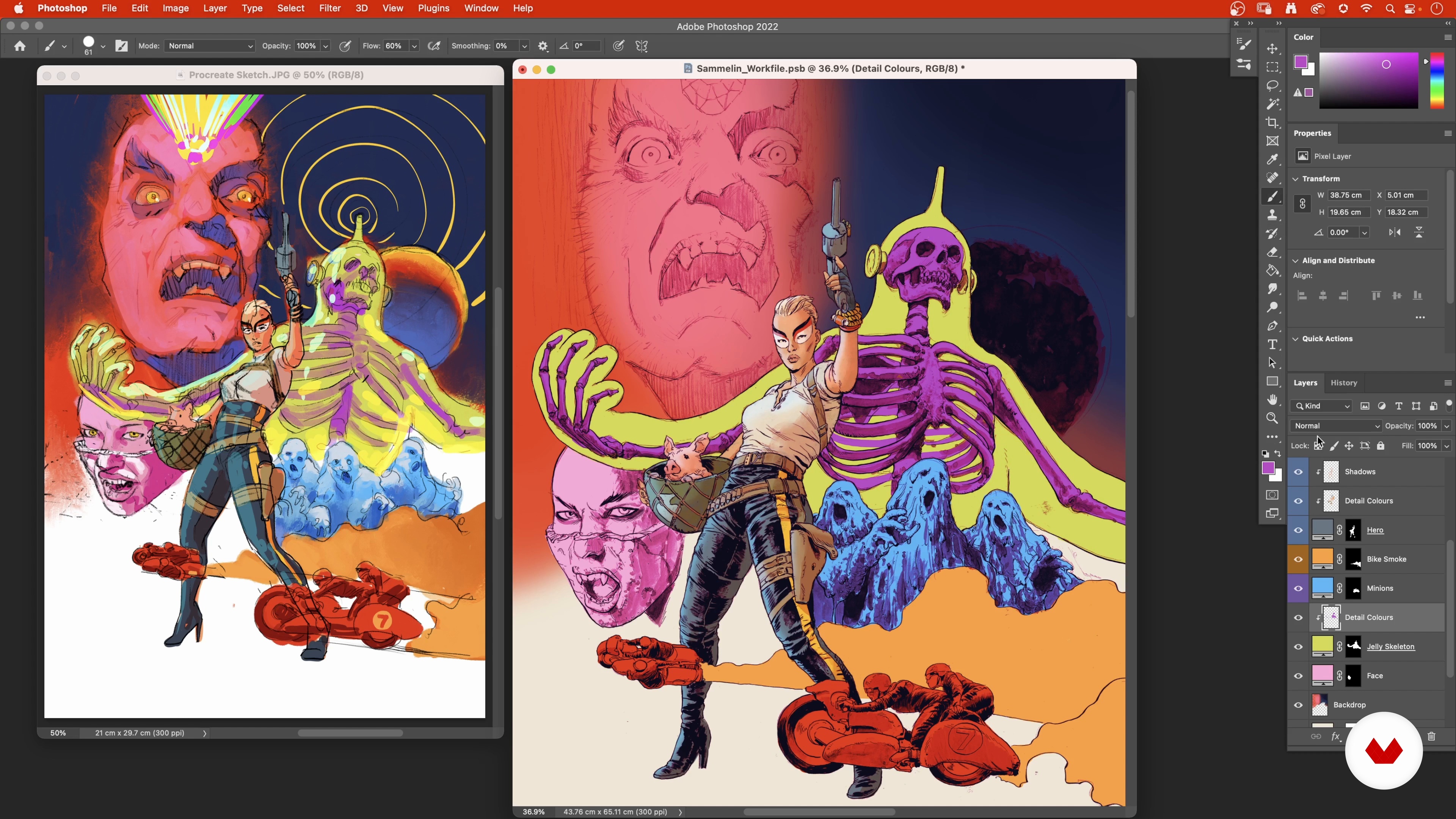
Task: Hide the Backdrop layer
Action: (1298, 705)
